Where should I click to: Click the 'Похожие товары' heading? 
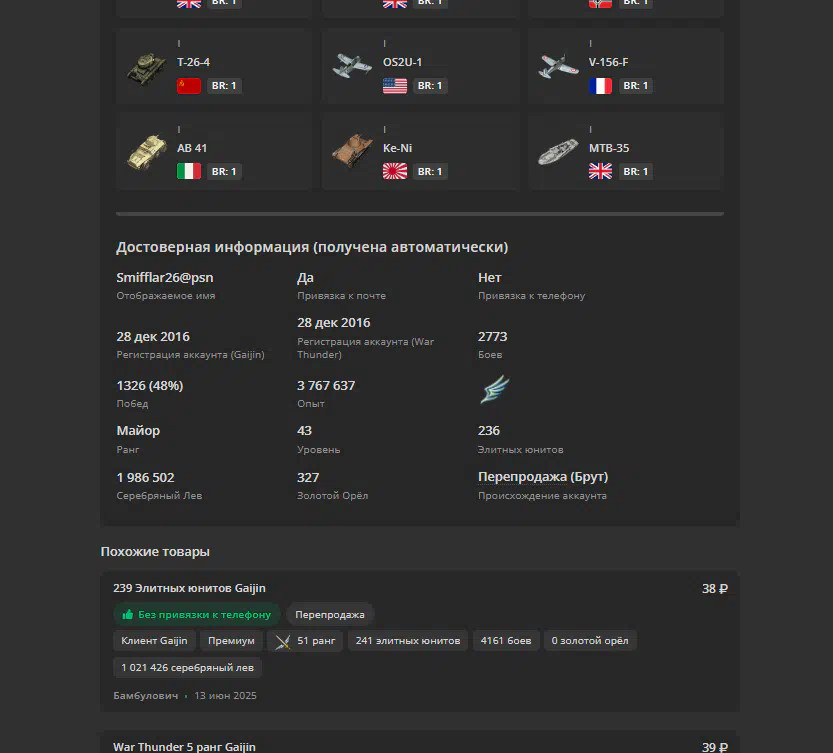[x=155, y=552]
